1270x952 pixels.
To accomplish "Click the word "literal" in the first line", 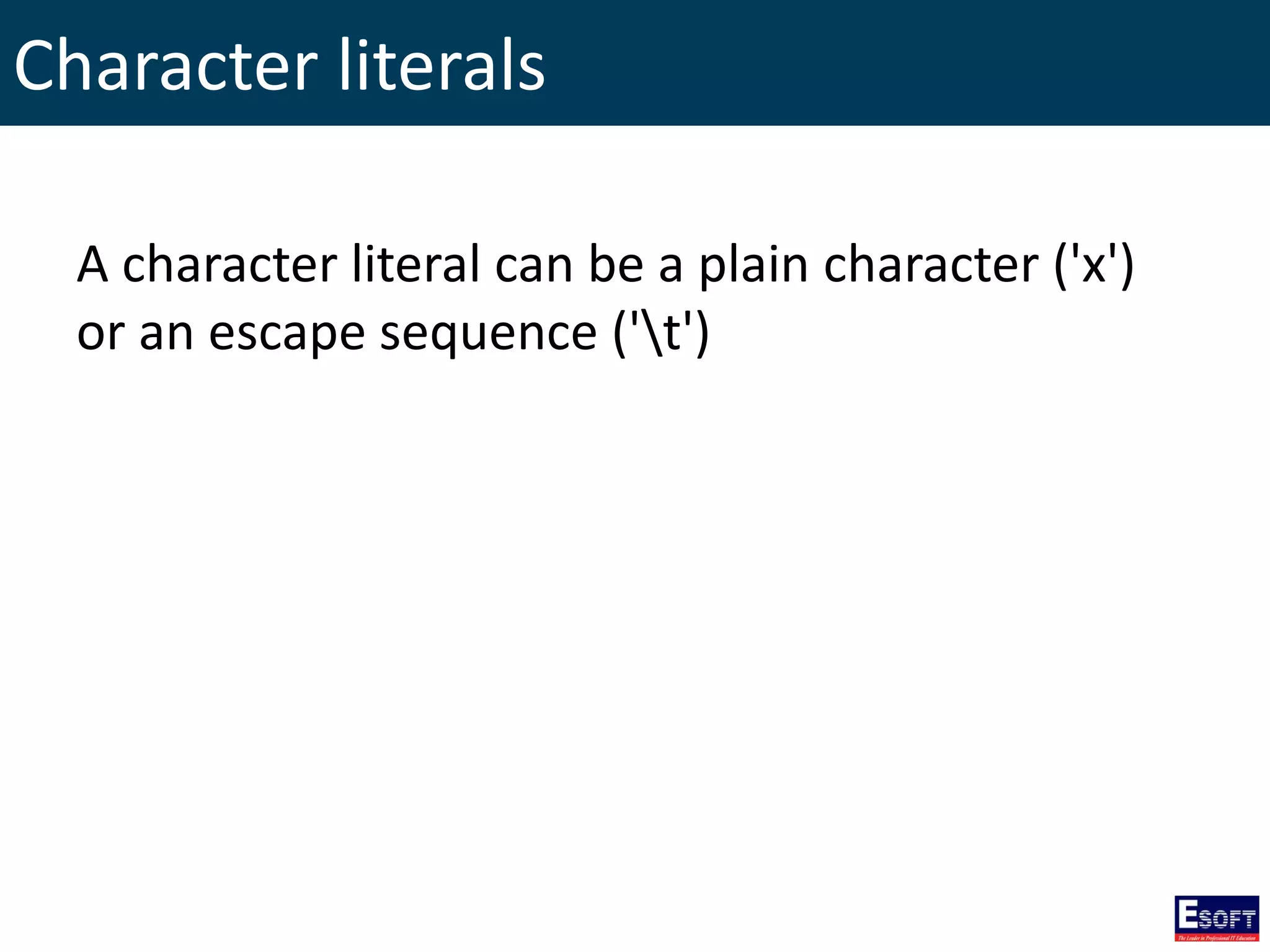I will [416, 265].
